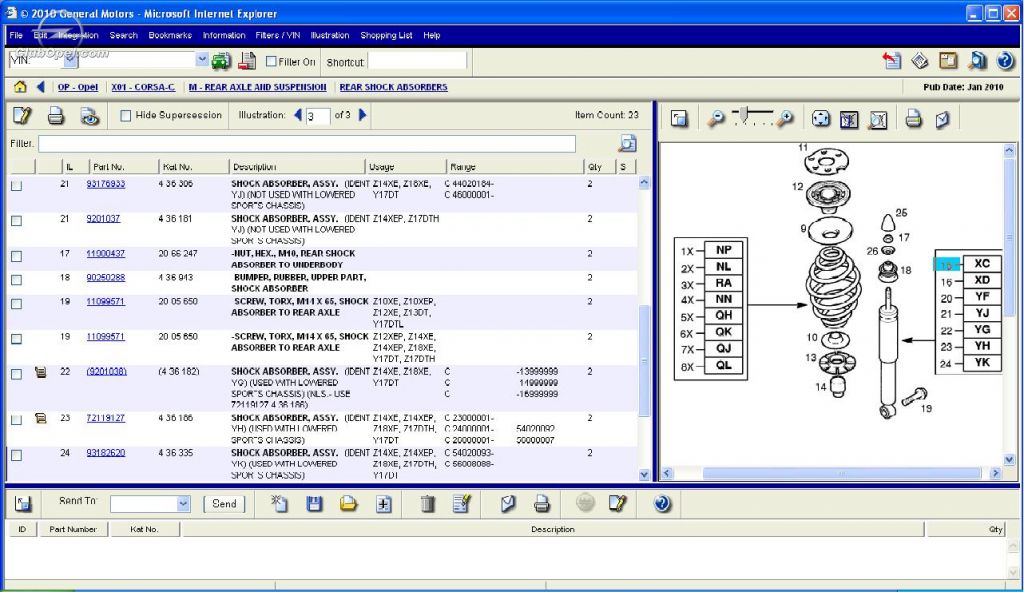Go to home via the breadcrumb house icon
The width and height of the screenshot is (1024, 592).
pos(20,87)
